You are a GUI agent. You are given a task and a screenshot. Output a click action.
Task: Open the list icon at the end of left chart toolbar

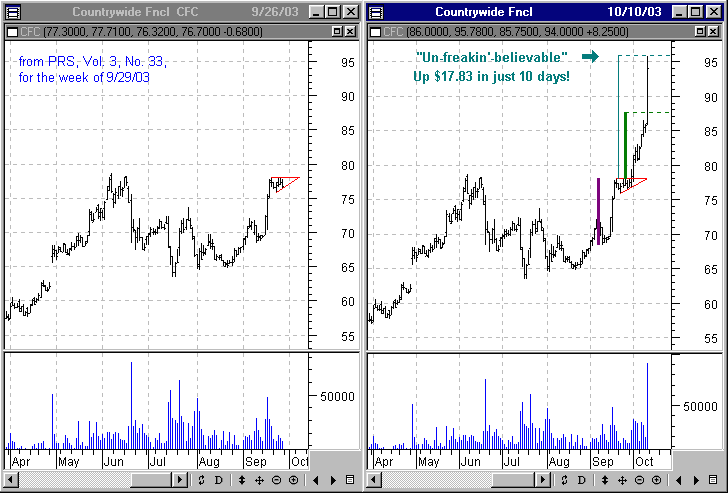(x=350, y=480)
